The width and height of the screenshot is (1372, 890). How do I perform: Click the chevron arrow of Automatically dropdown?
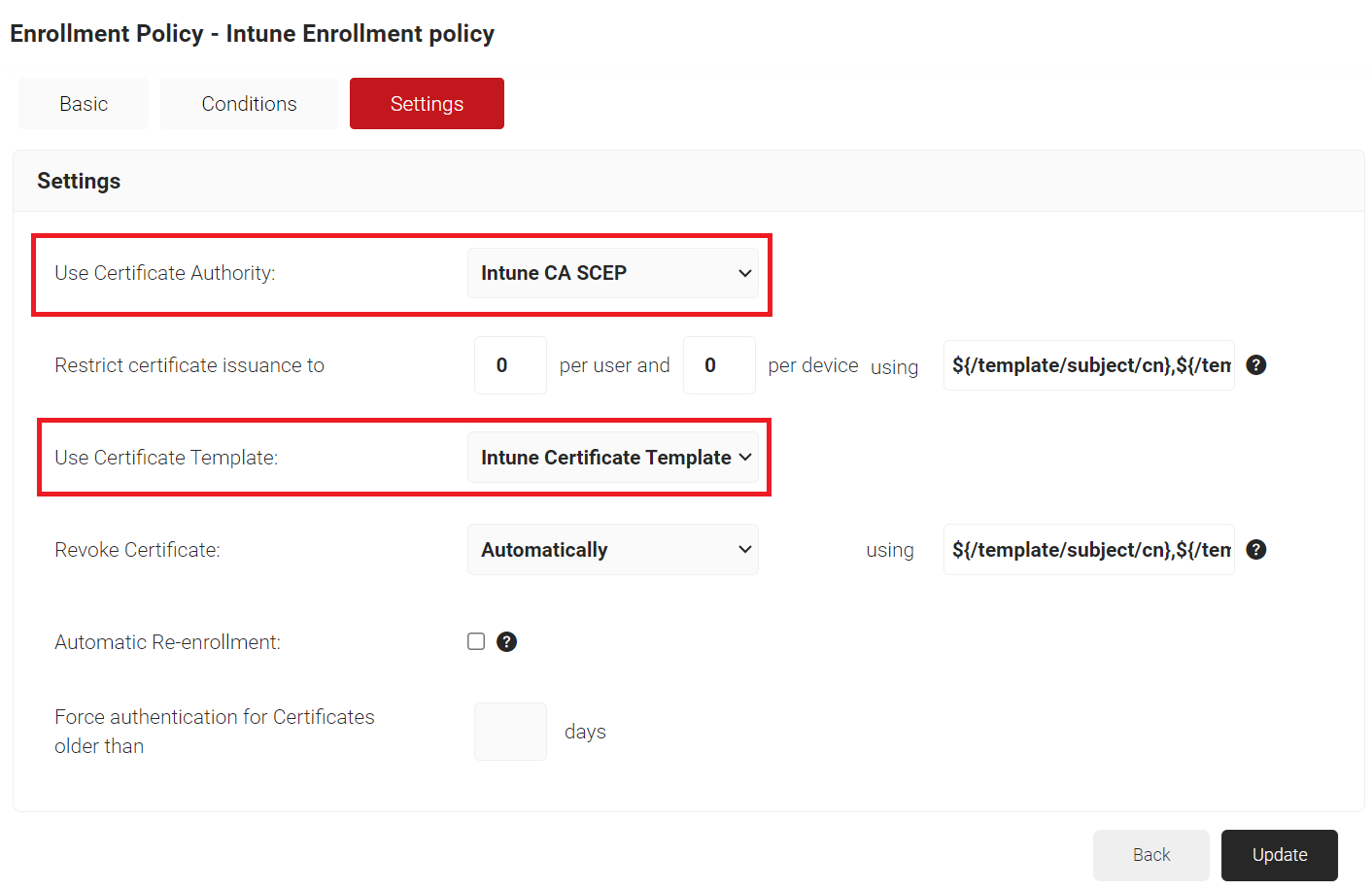click(x=745, y=550)
